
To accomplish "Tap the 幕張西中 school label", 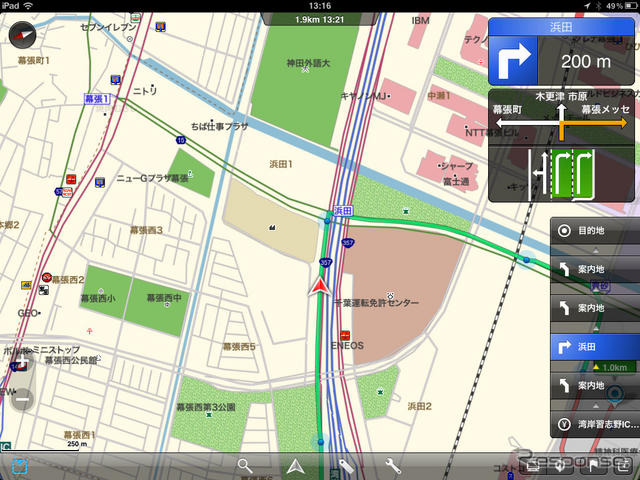I will [164, 298].
